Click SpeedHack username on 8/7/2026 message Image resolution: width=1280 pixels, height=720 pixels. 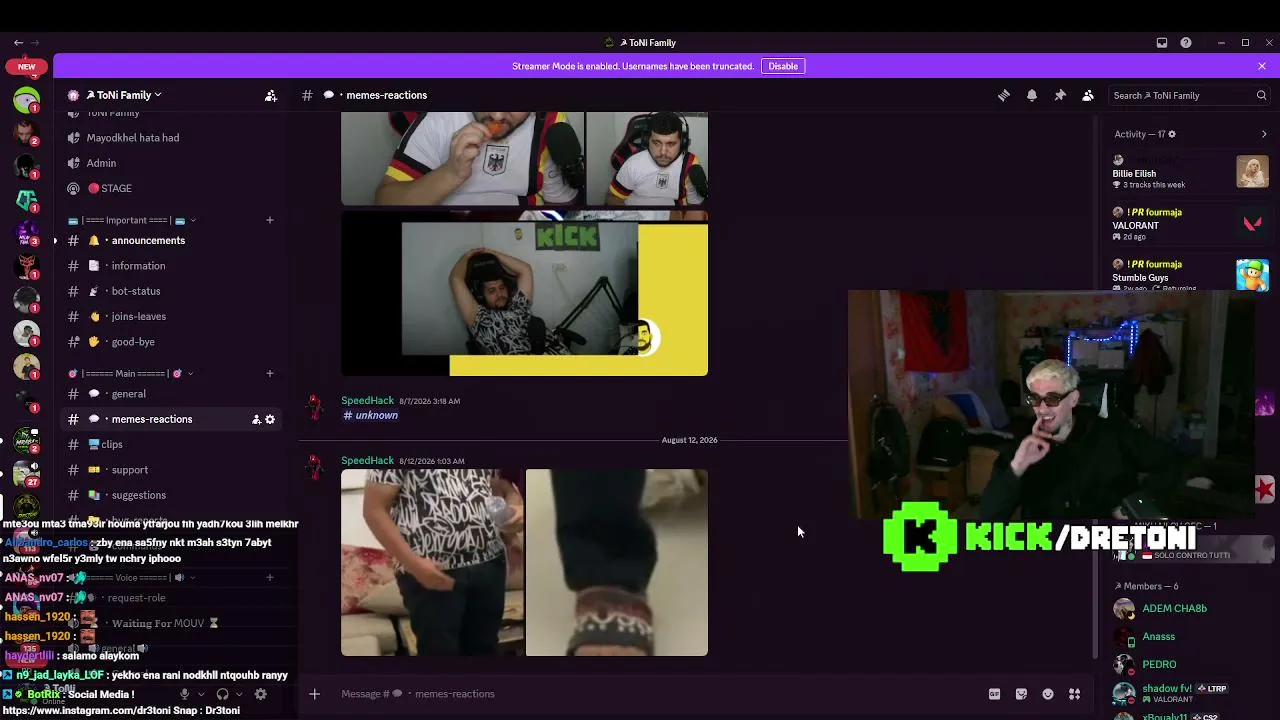point(368,401)
